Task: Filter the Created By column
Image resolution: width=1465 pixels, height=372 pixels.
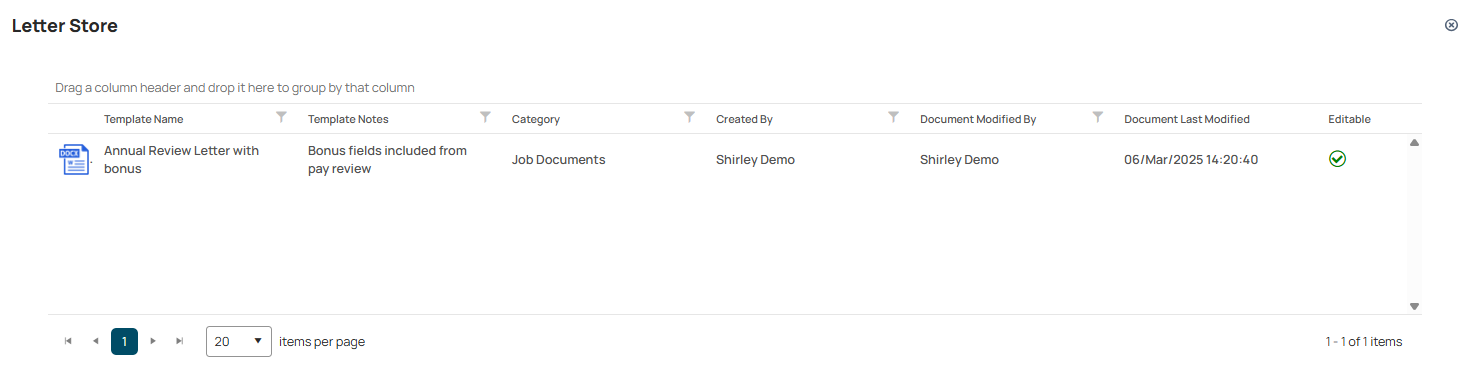Action: [894, 117]
